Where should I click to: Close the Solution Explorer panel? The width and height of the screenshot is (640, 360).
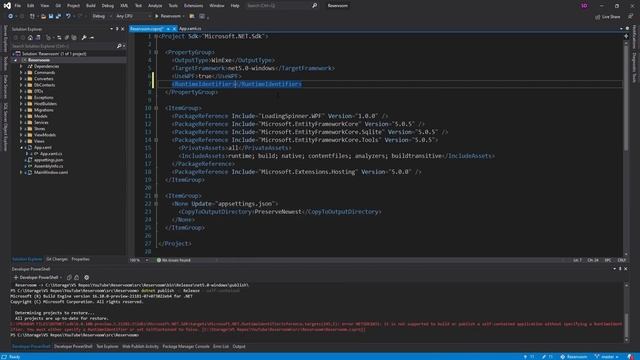[x=122, y=29]
